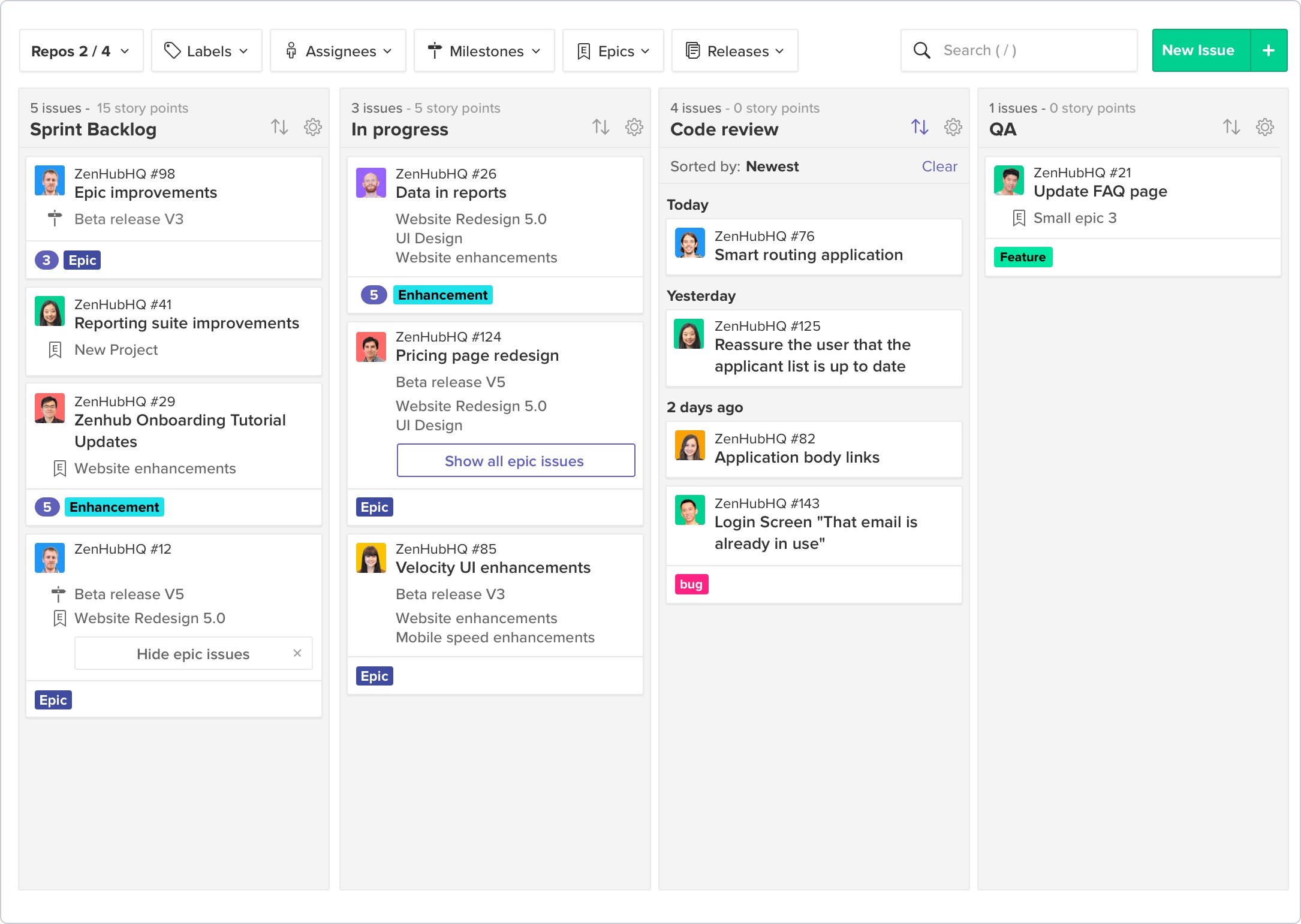Open the Milestones filter menu
1301x924 pixels.
coord(484,50)
